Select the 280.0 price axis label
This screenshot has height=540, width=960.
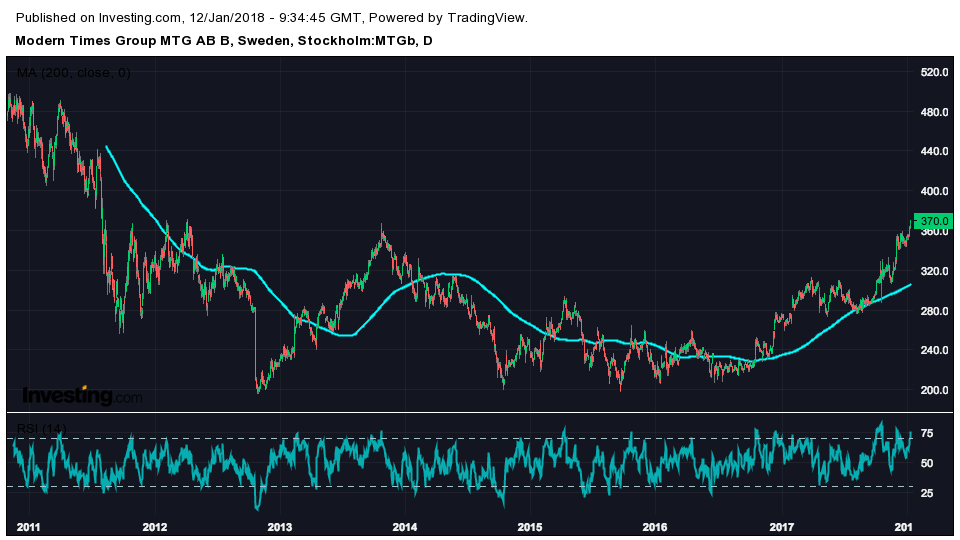(x=935, y=310)
